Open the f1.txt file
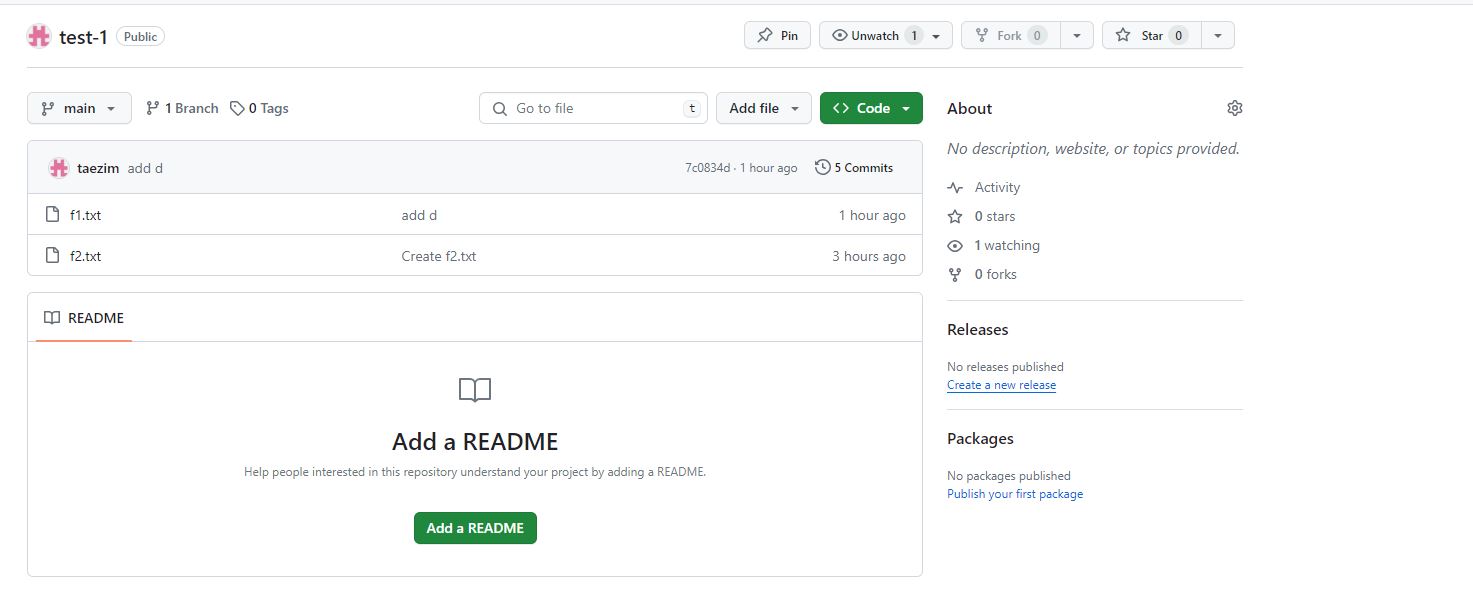 [x=85, y=215]
